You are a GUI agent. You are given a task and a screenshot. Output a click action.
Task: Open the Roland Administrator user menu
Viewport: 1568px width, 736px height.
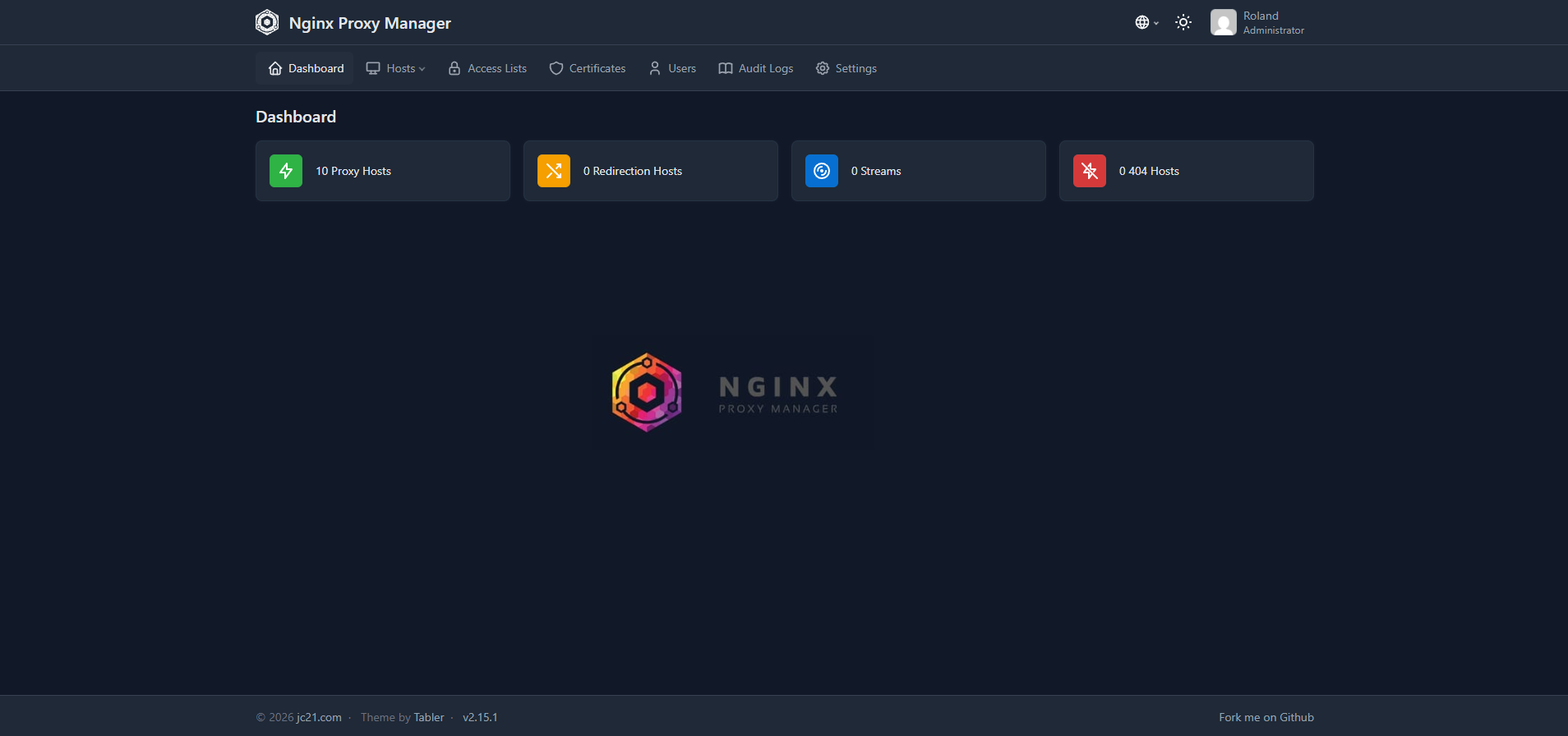pos(1258,22)
